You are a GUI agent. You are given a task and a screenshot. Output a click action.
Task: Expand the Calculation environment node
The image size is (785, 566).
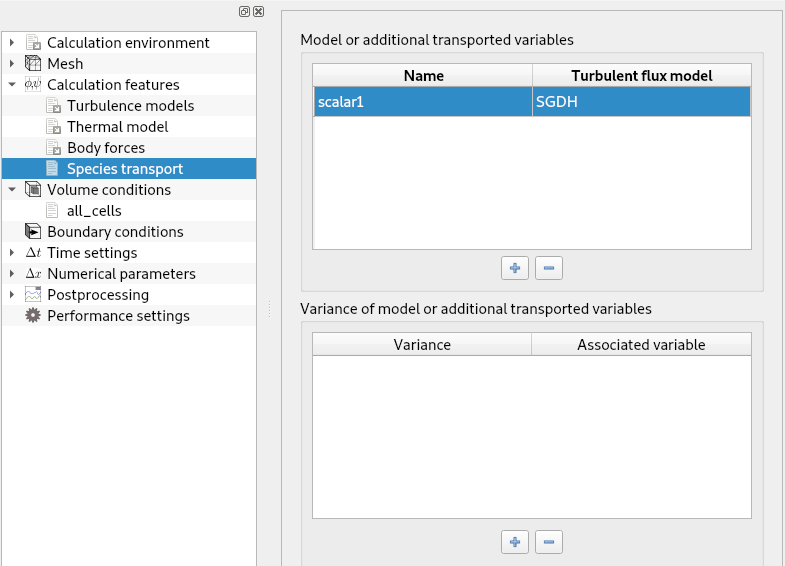pos(12,43)
